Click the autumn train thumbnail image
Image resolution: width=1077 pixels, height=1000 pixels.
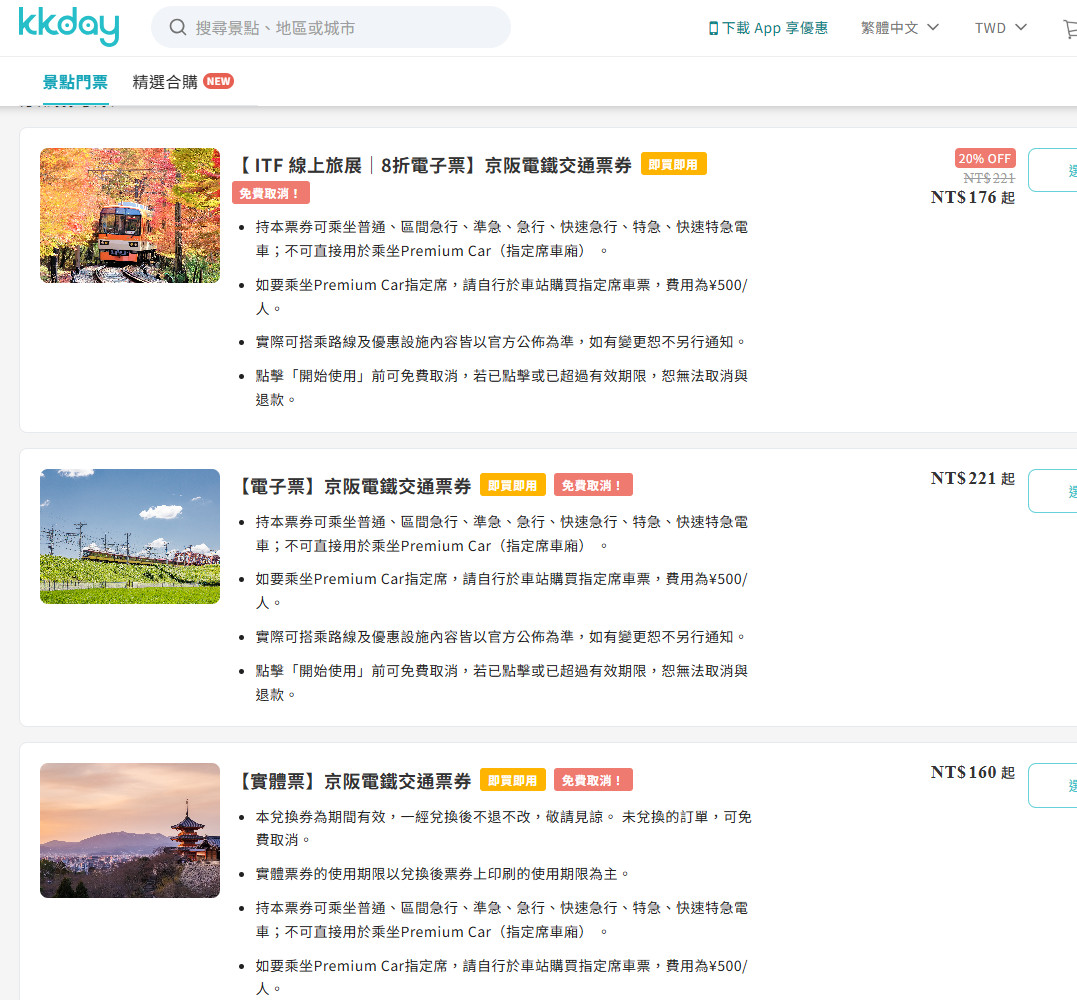coord(130,215)
